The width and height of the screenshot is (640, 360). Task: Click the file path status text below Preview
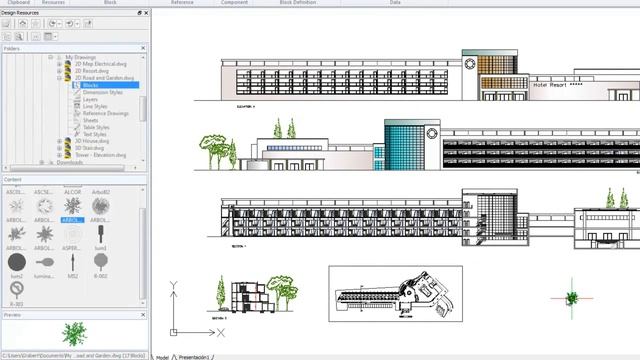point(73,356)
